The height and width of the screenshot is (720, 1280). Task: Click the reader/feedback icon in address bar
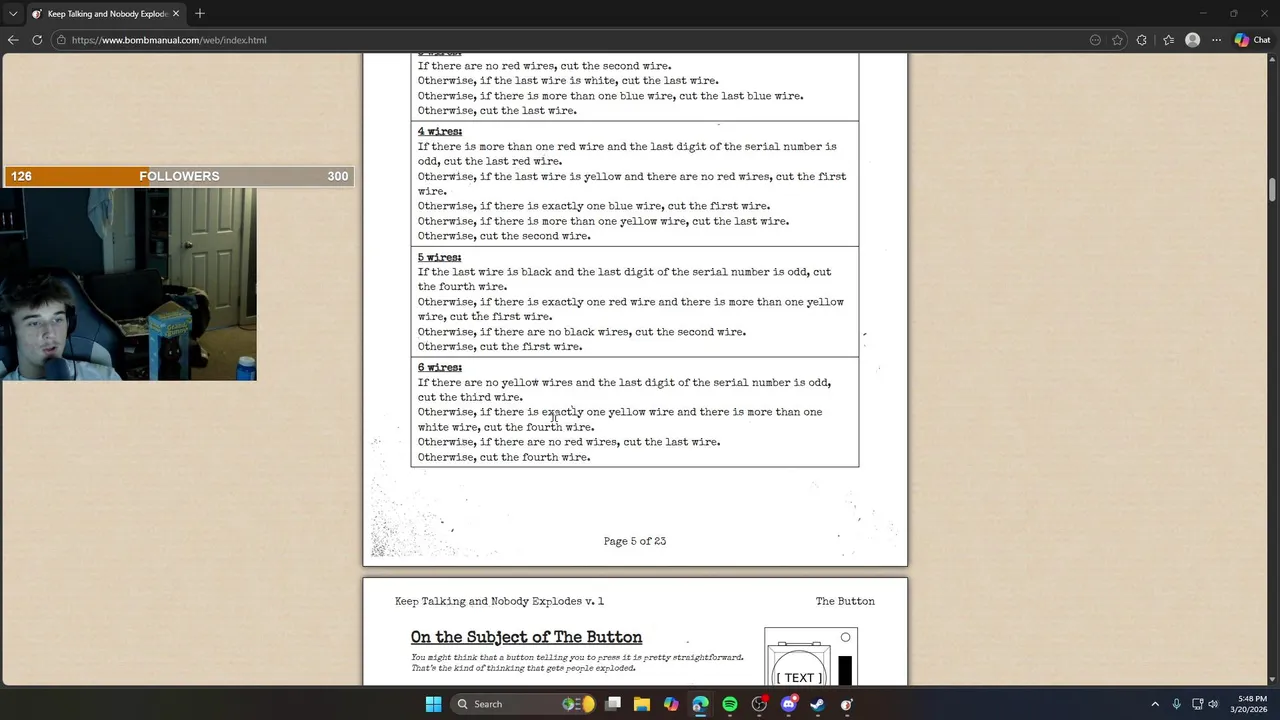(1095, 40)
